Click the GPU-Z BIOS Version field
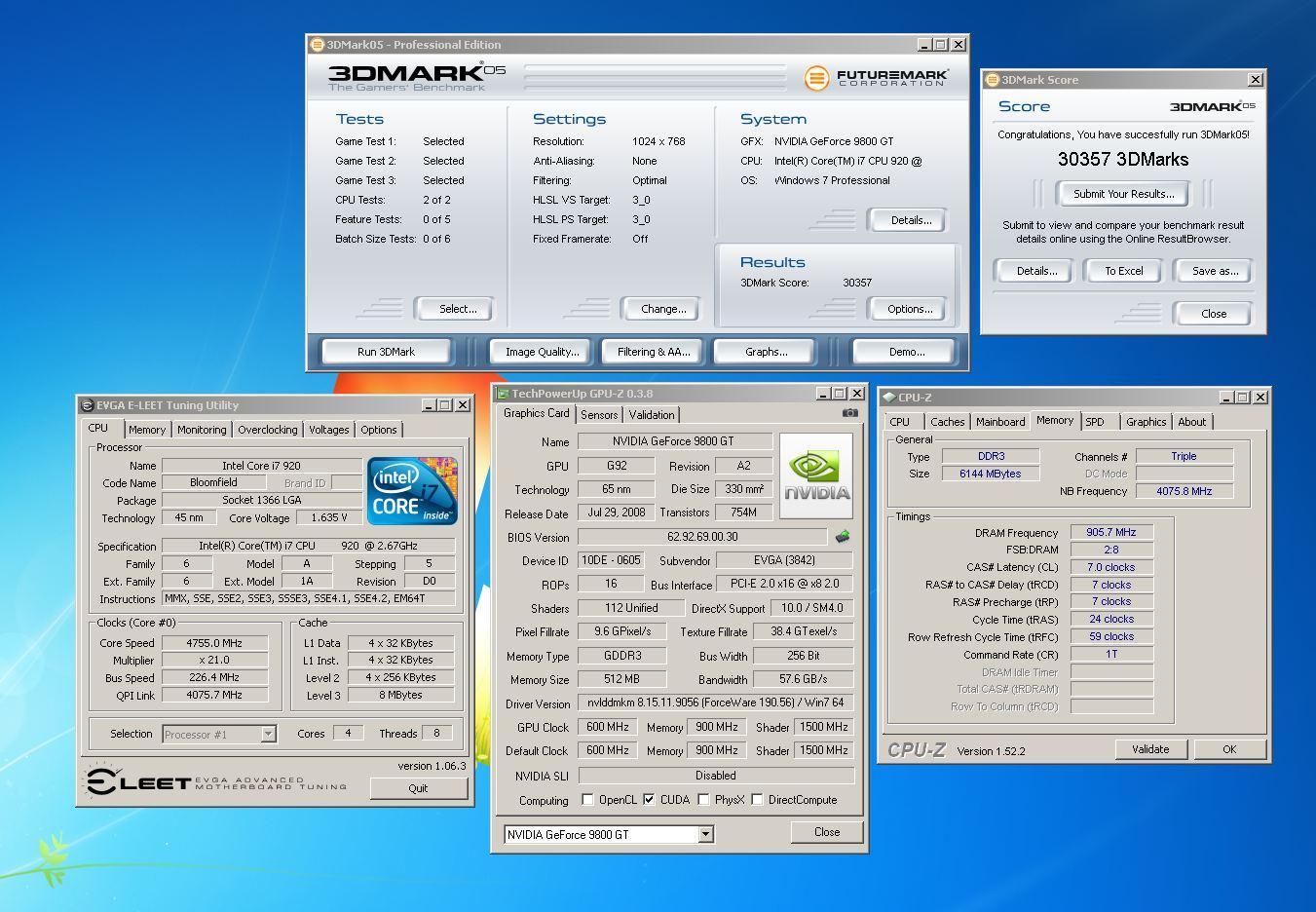 (x=702, y=537)
